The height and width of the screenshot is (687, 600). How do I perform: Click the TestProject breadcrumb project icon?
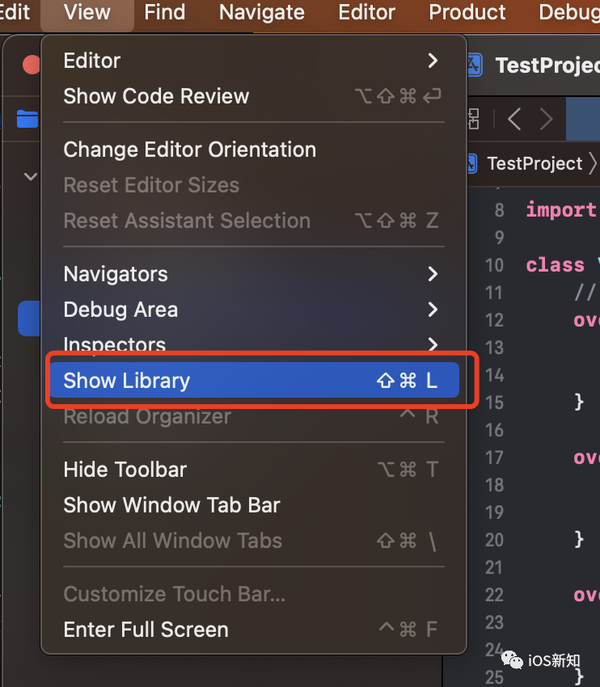coord(473,163)
